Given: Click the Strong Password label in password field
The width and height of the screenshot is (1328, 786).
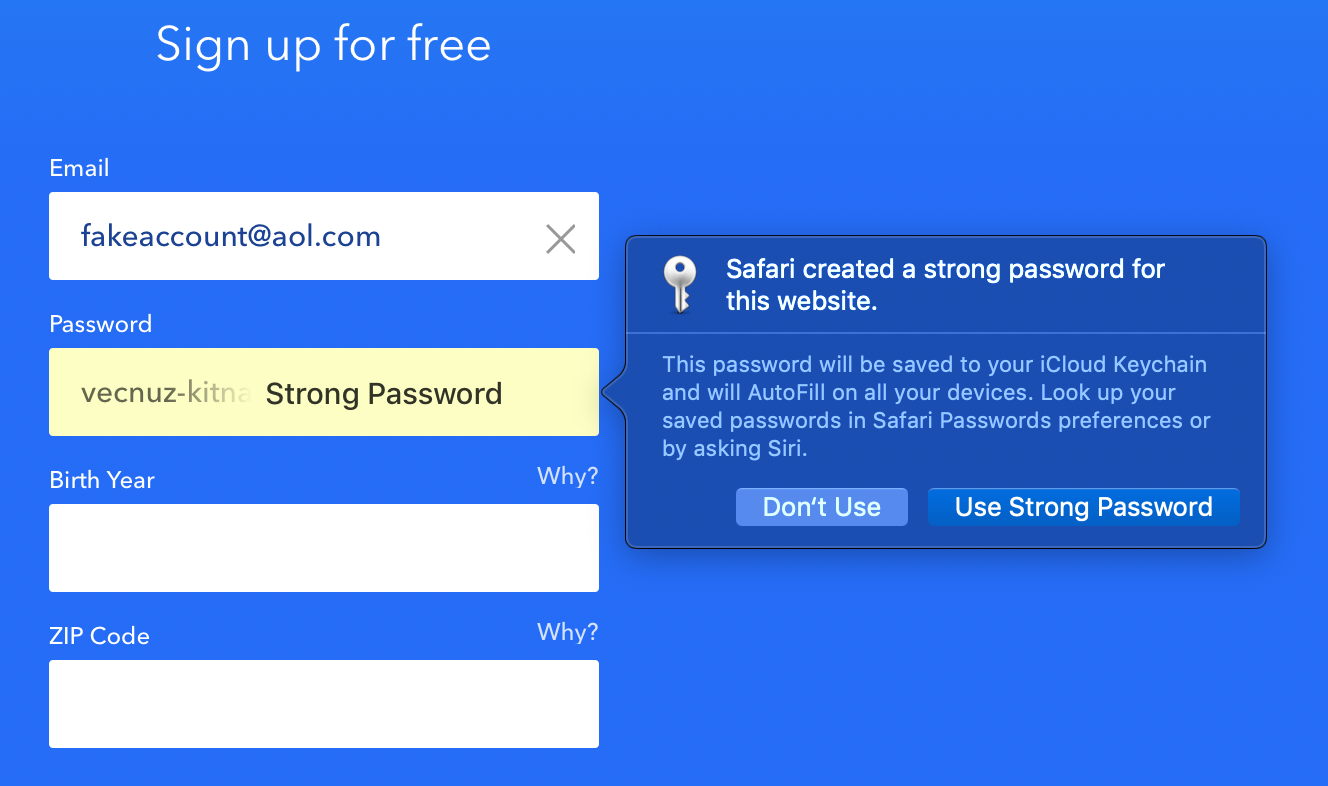Looking at the screenshot, I should 384,394.
